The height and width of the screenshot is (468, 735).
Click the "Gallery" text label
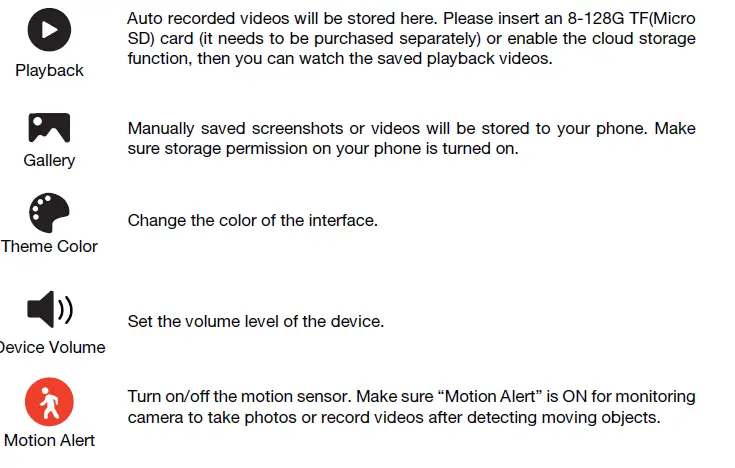(x=49, y=160)
